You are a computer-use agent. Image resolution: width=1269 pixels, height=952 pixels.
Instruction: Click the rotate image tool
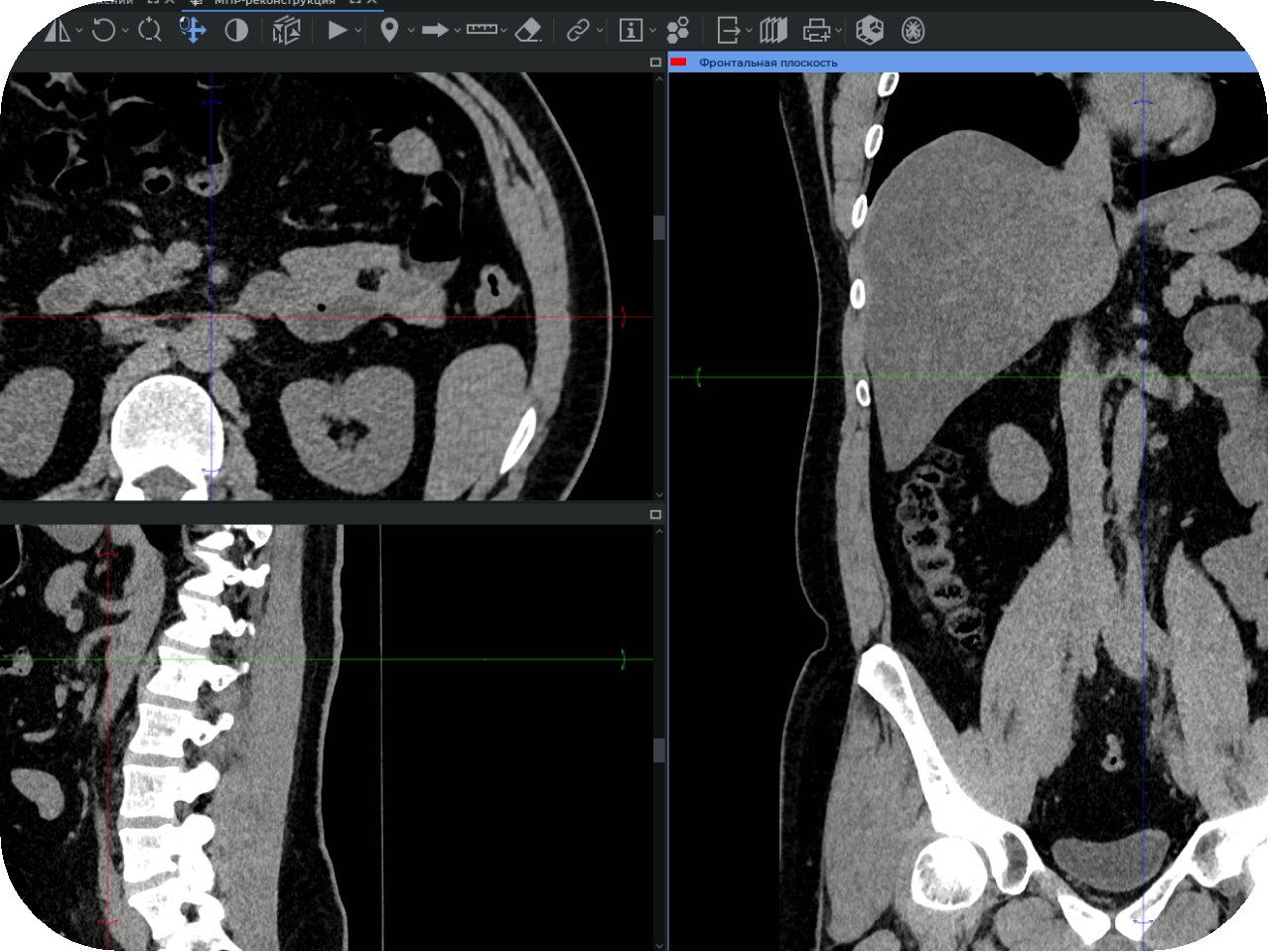103,31
